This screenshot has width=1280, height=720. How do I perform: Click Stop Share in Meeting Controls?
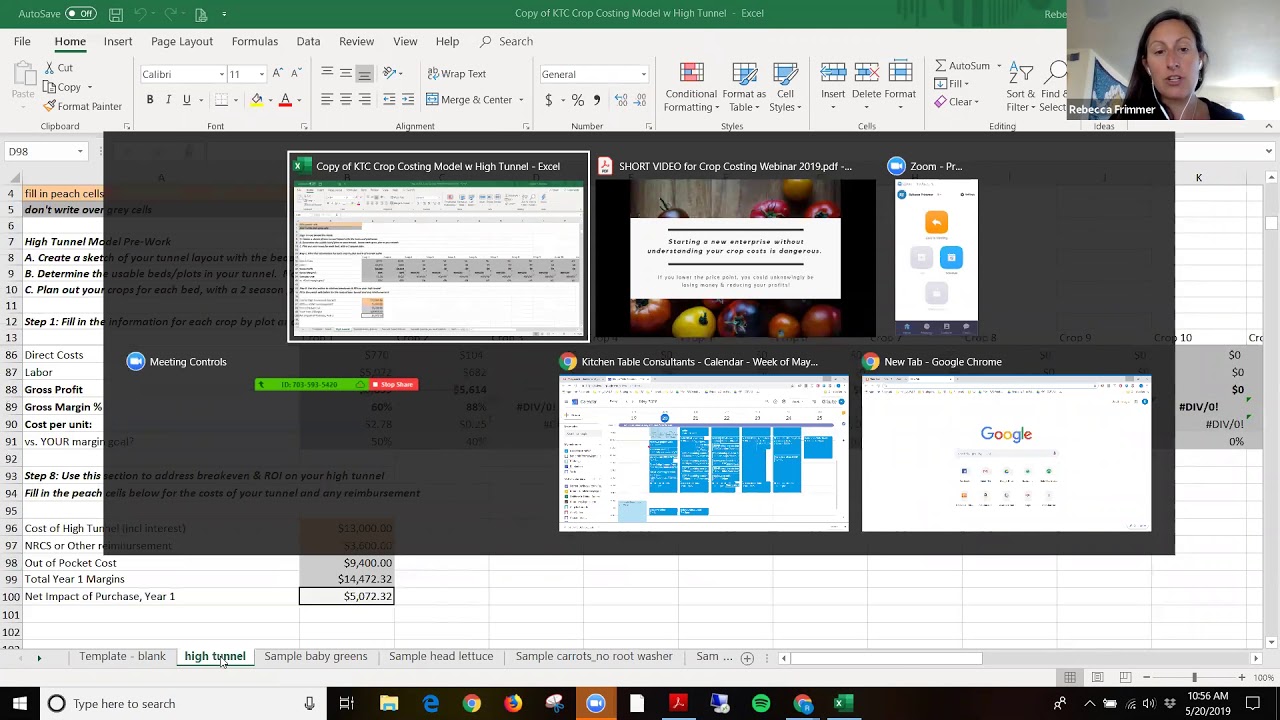click(395, 385)
